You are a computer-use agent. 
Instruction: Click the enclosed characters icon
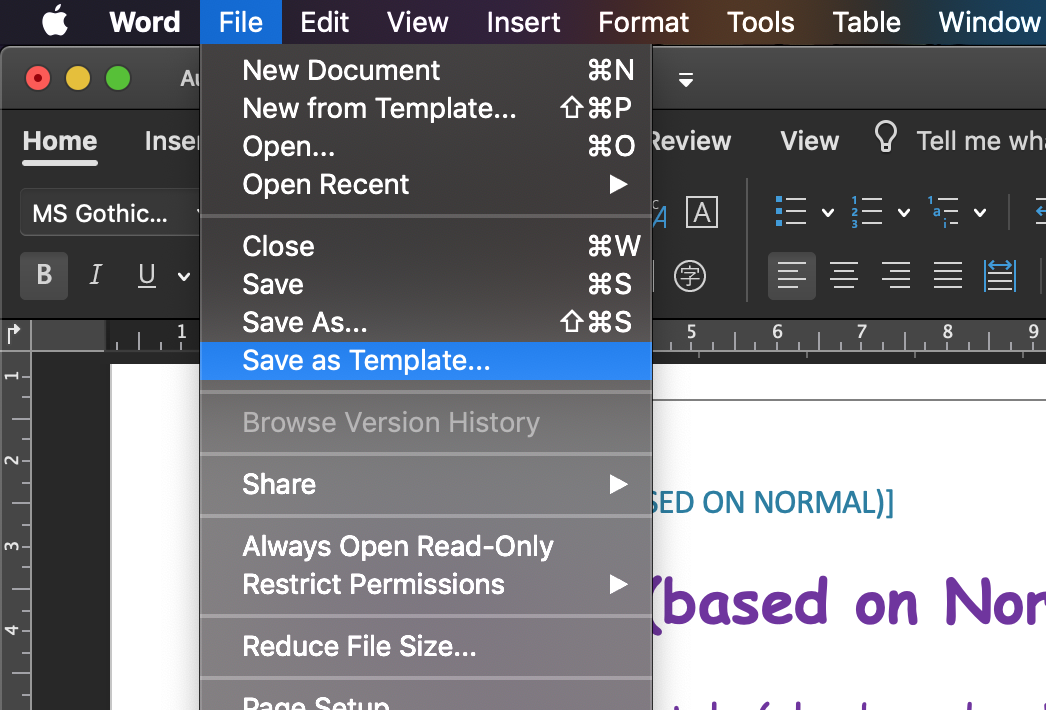(690, 276)
